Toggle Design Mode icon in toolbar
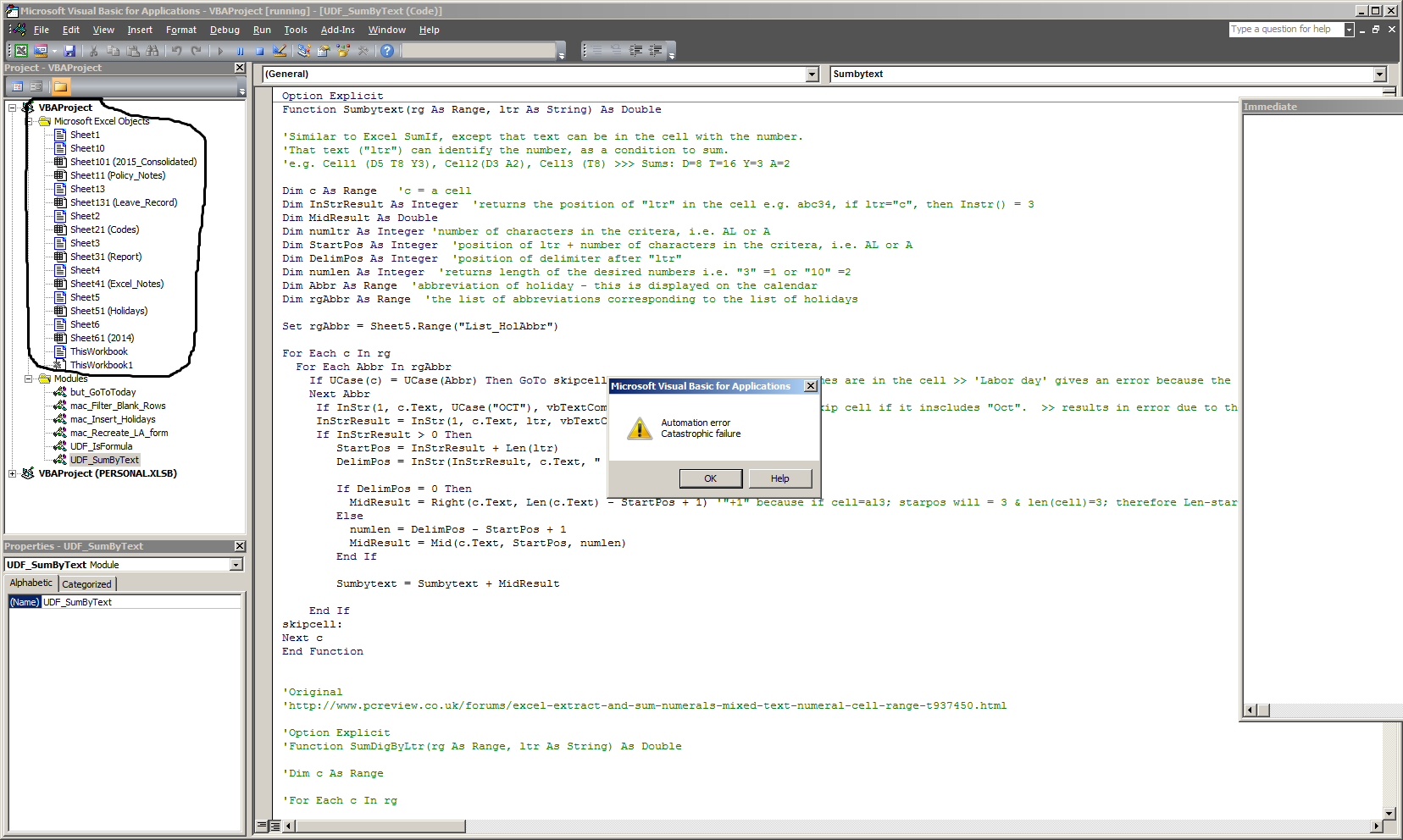This screenshot has width=1403, height=840. point(280,51)
